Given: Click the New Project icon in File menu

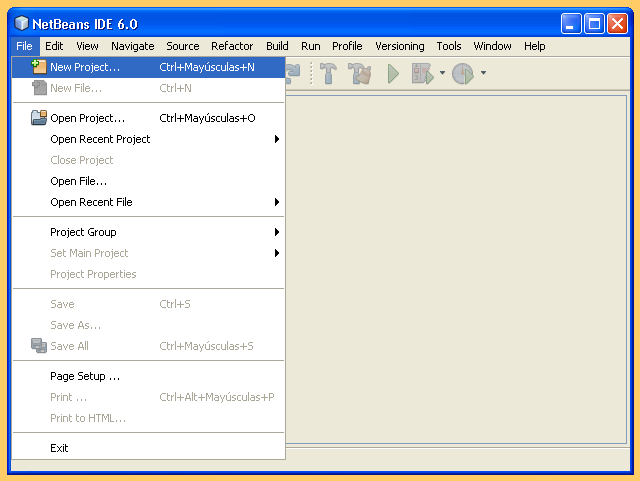Looking at the screenshot, I should pyautogui.click(x=39, y=67).
